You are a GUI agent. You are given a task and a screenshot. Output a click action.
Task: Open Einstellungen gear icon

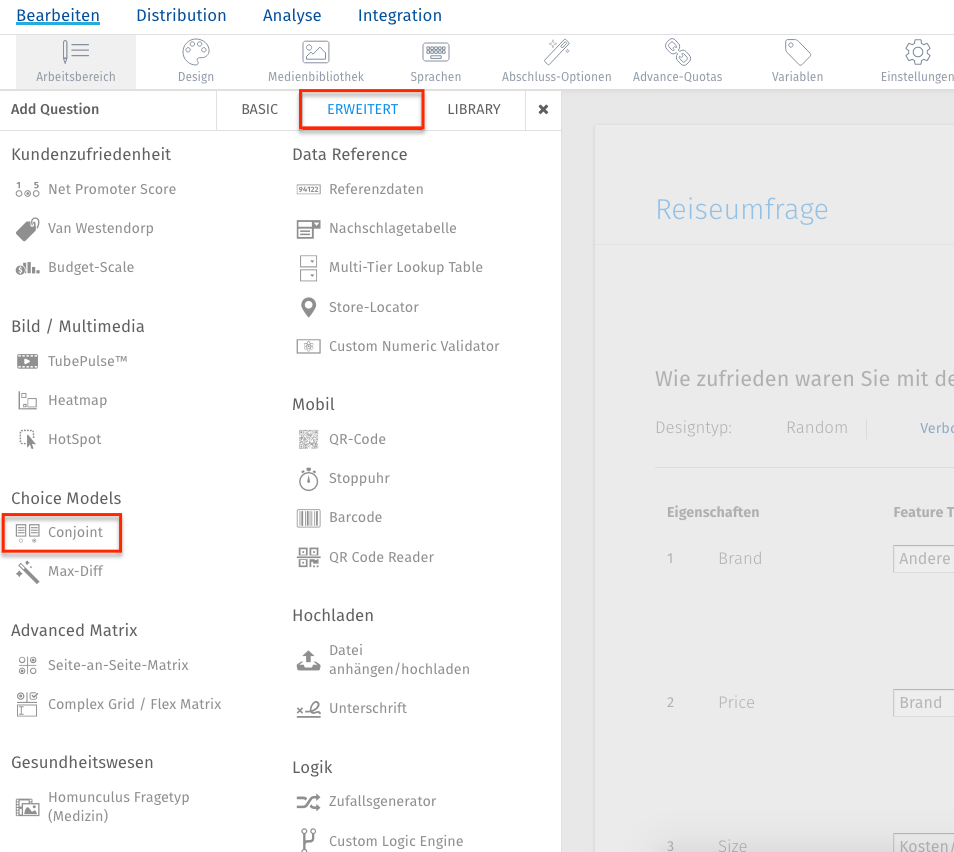coord(917,52)
